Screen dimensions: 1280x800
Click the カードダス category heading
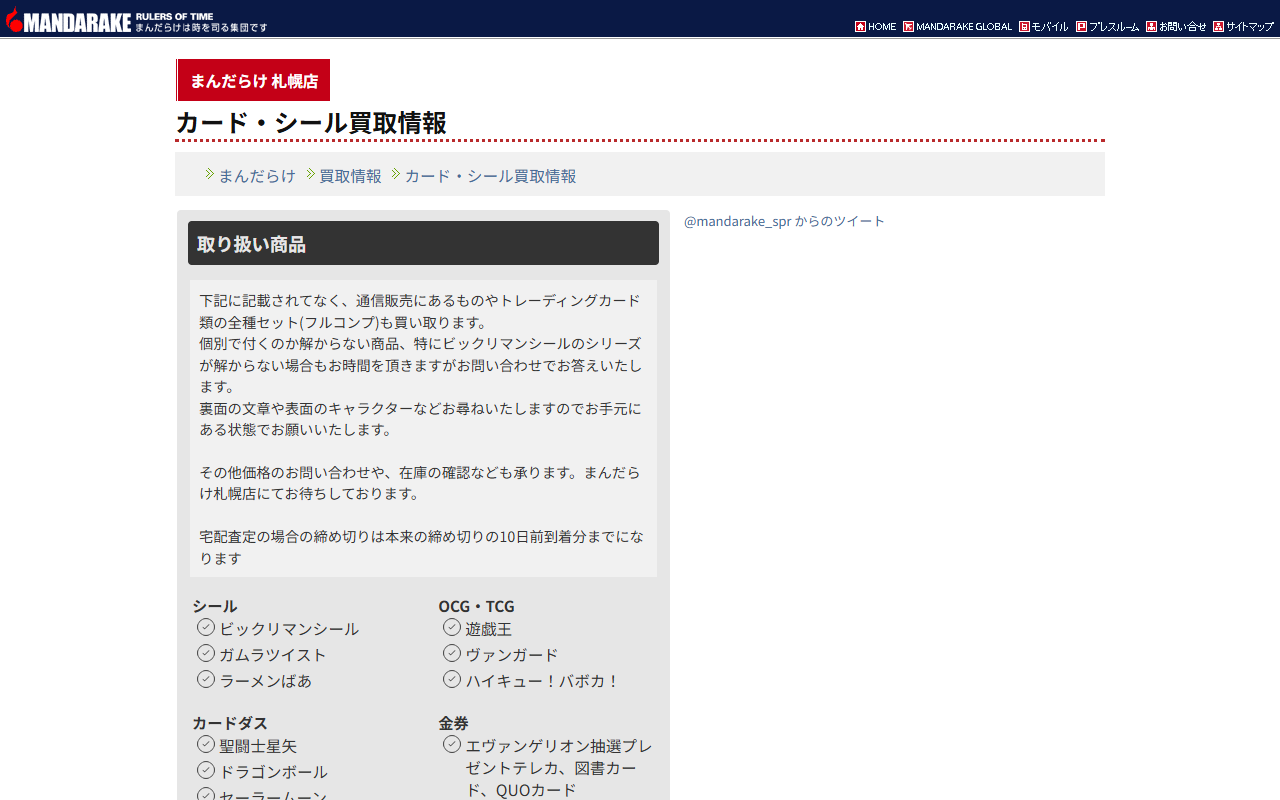[x=230, y=723]
